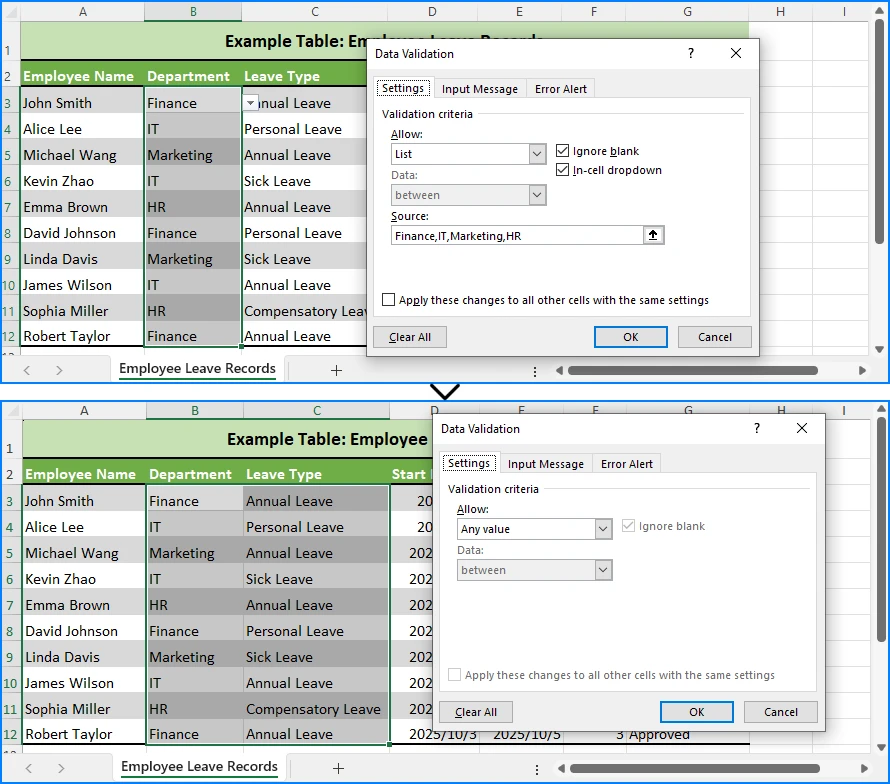Add new sheet with plus icon in upper workbook
Viewport: 890px width, 784px height.
(x=336, y=370)
